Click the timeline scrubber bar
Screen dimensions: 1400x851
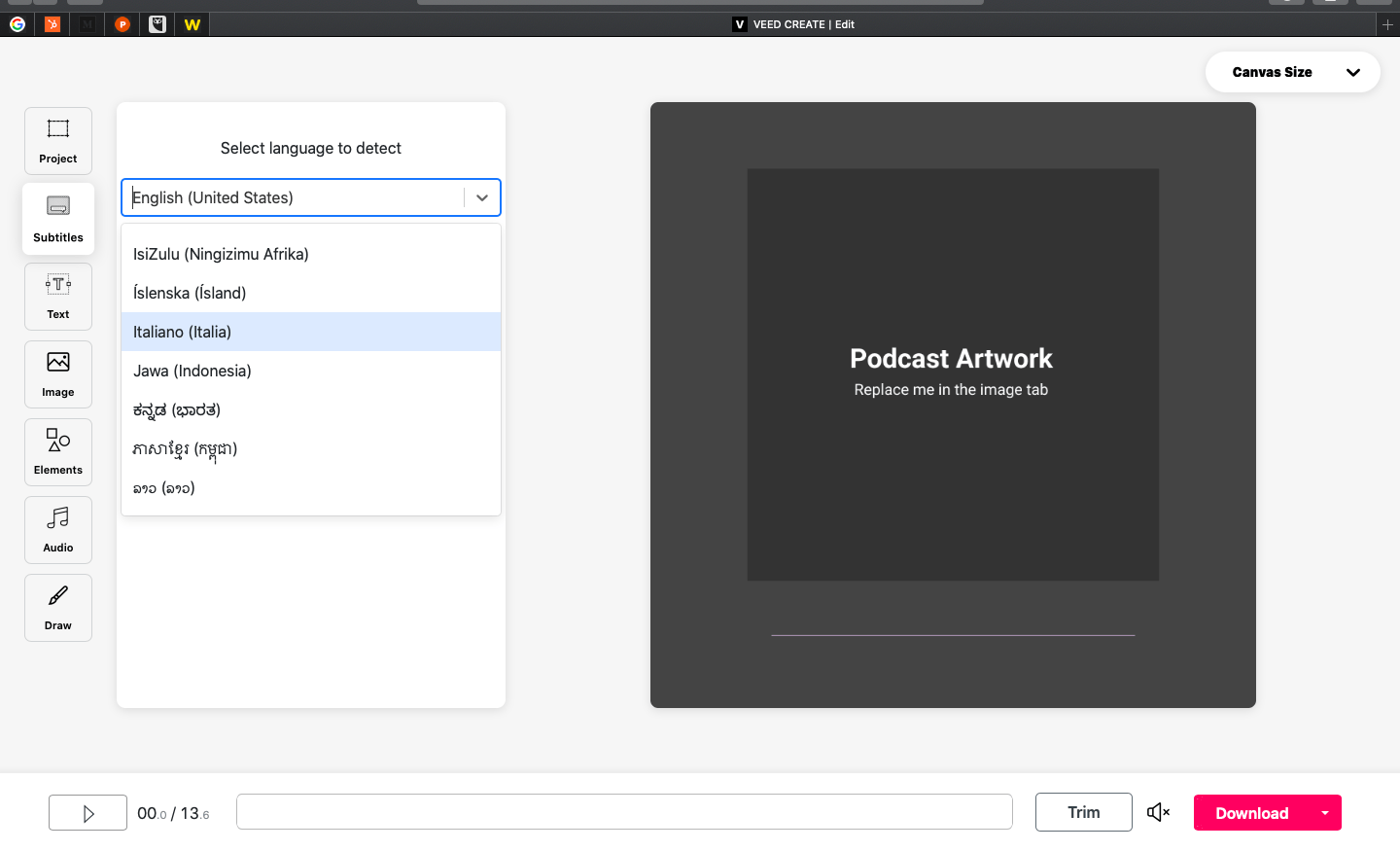click(624, 812)
